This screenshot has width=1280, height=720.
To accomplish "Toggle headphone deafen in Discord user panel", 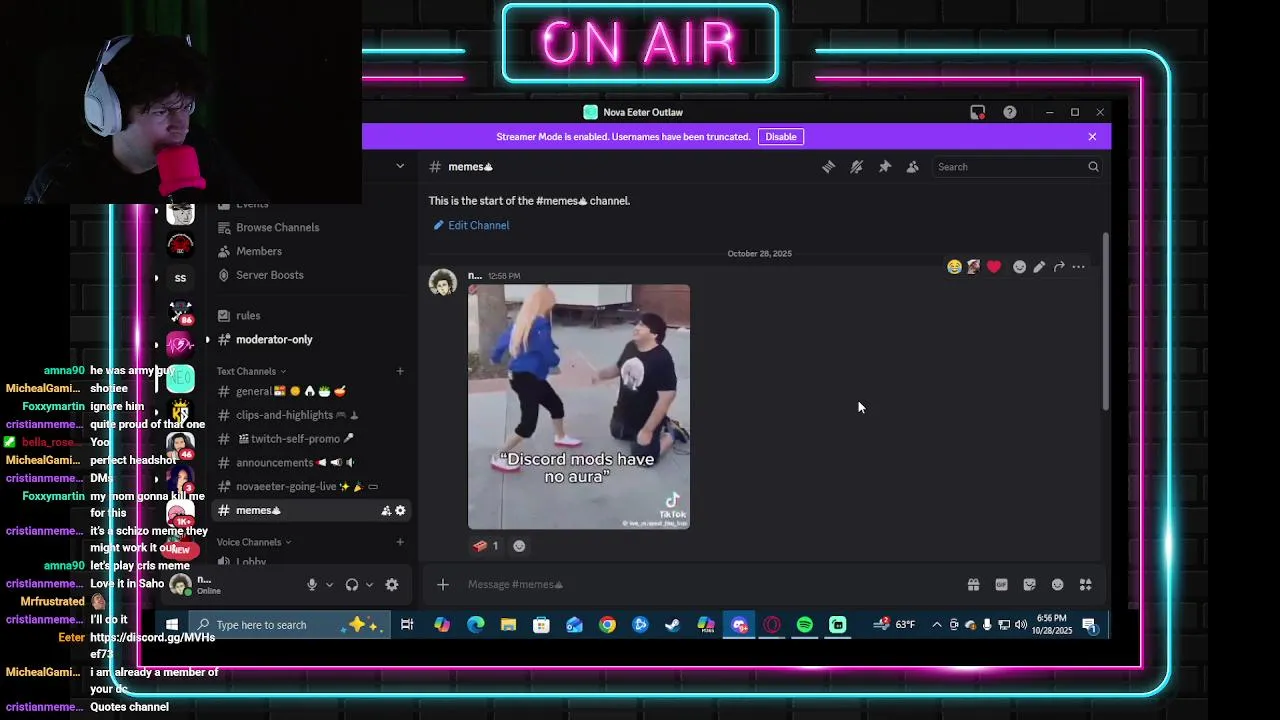I will click(x=352, y=585).
